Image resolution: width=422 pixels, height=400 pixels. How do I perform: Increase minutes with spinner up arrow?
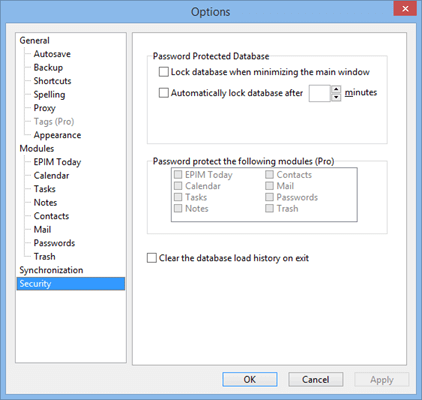336,89
